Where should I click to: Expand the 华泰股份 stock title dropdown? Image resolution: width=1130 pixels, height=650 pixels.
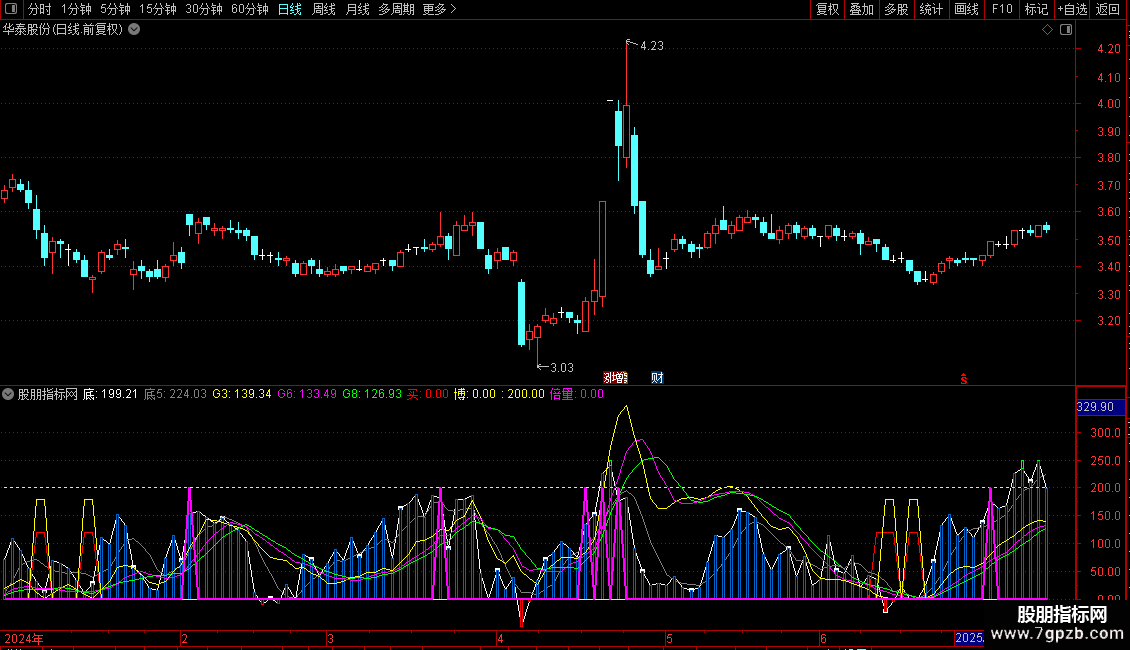(x=134, y=29)
